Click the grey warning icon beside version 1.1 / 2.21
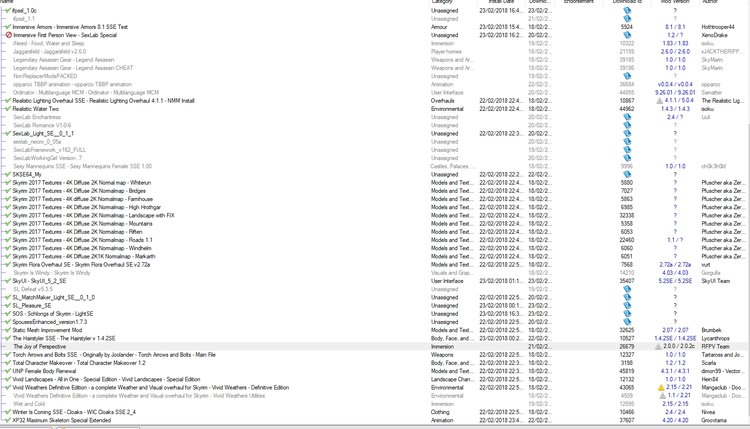The image size is (750, 429). point(662,396)
